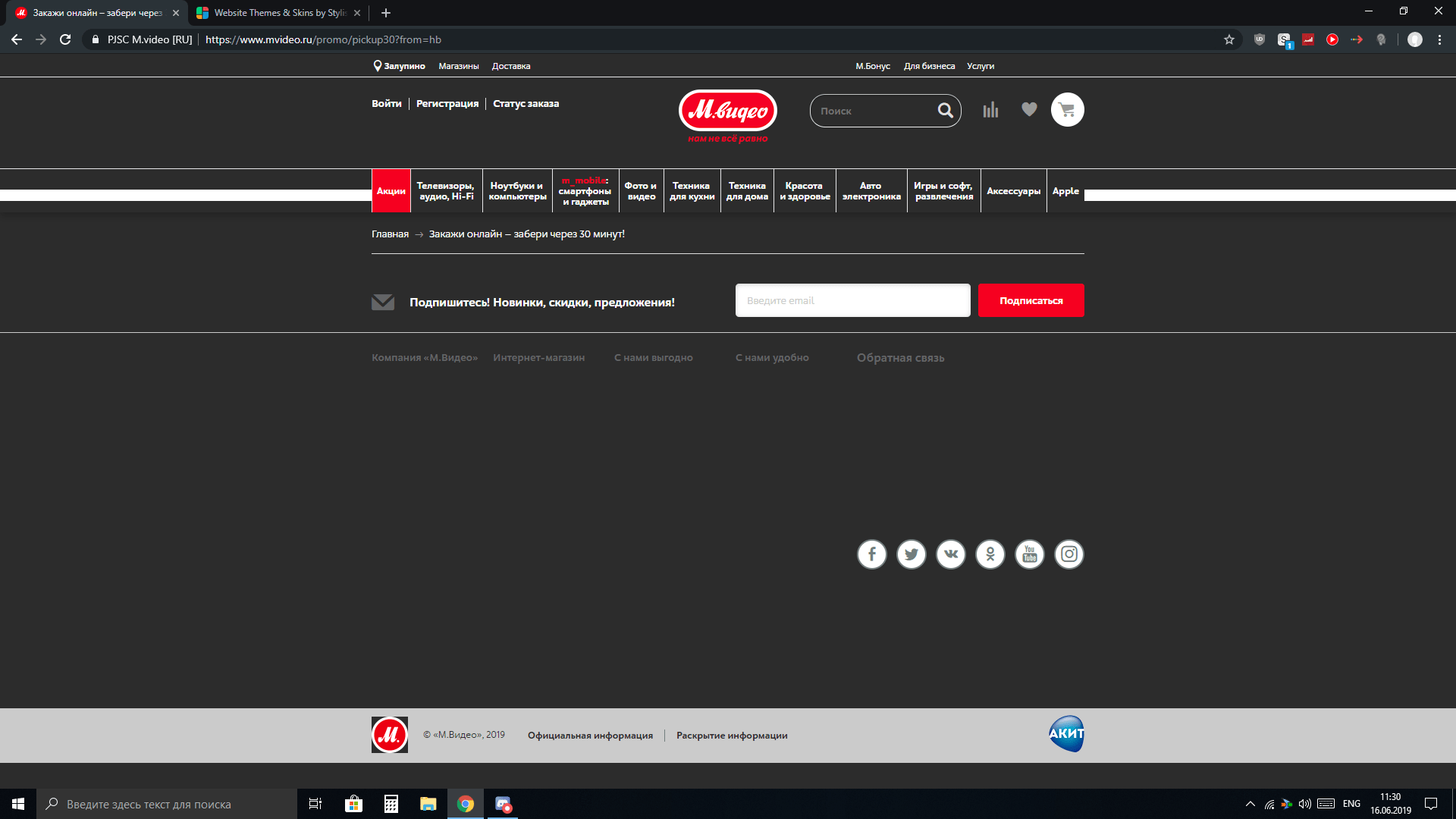This screenshot has height=819, width=1456.
Task: Reload the page with the refresh icon
Action: coord(65,39)
